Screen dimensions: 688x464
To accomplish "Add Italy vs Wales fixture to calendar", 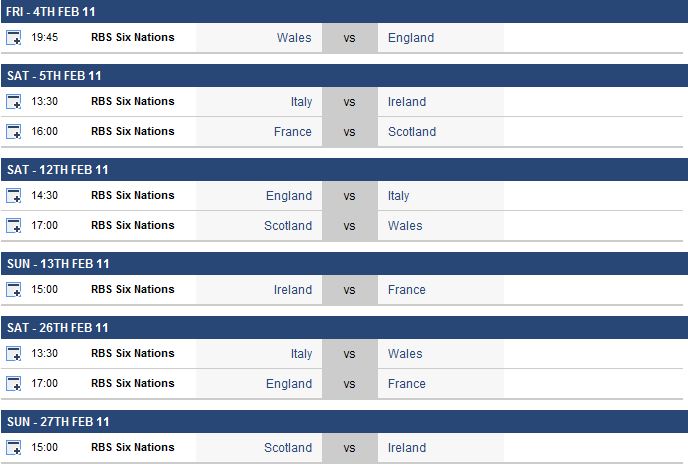I will pyautogui.click(x=14, y=354).
